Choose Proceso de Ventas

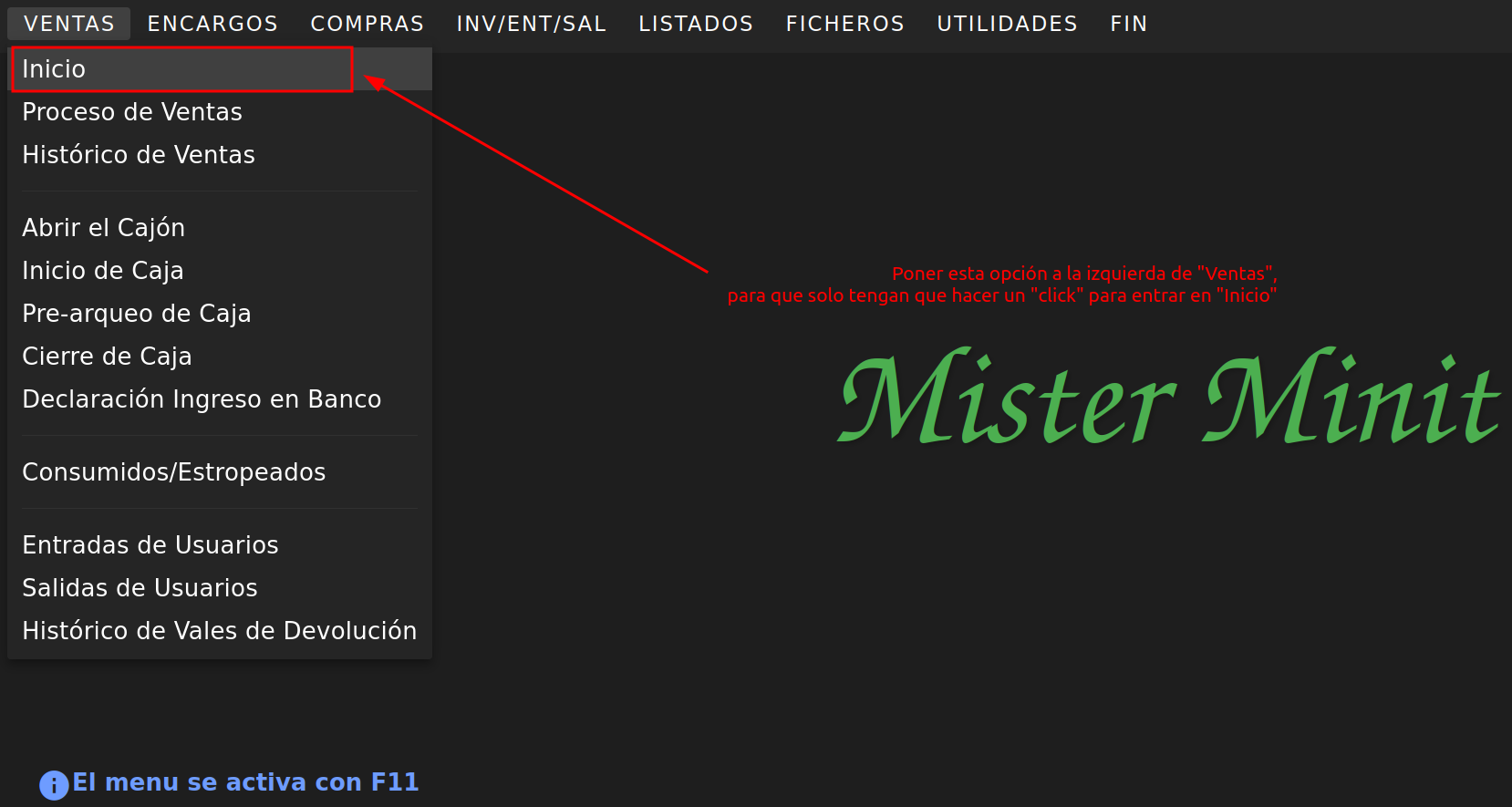point(220,112)
